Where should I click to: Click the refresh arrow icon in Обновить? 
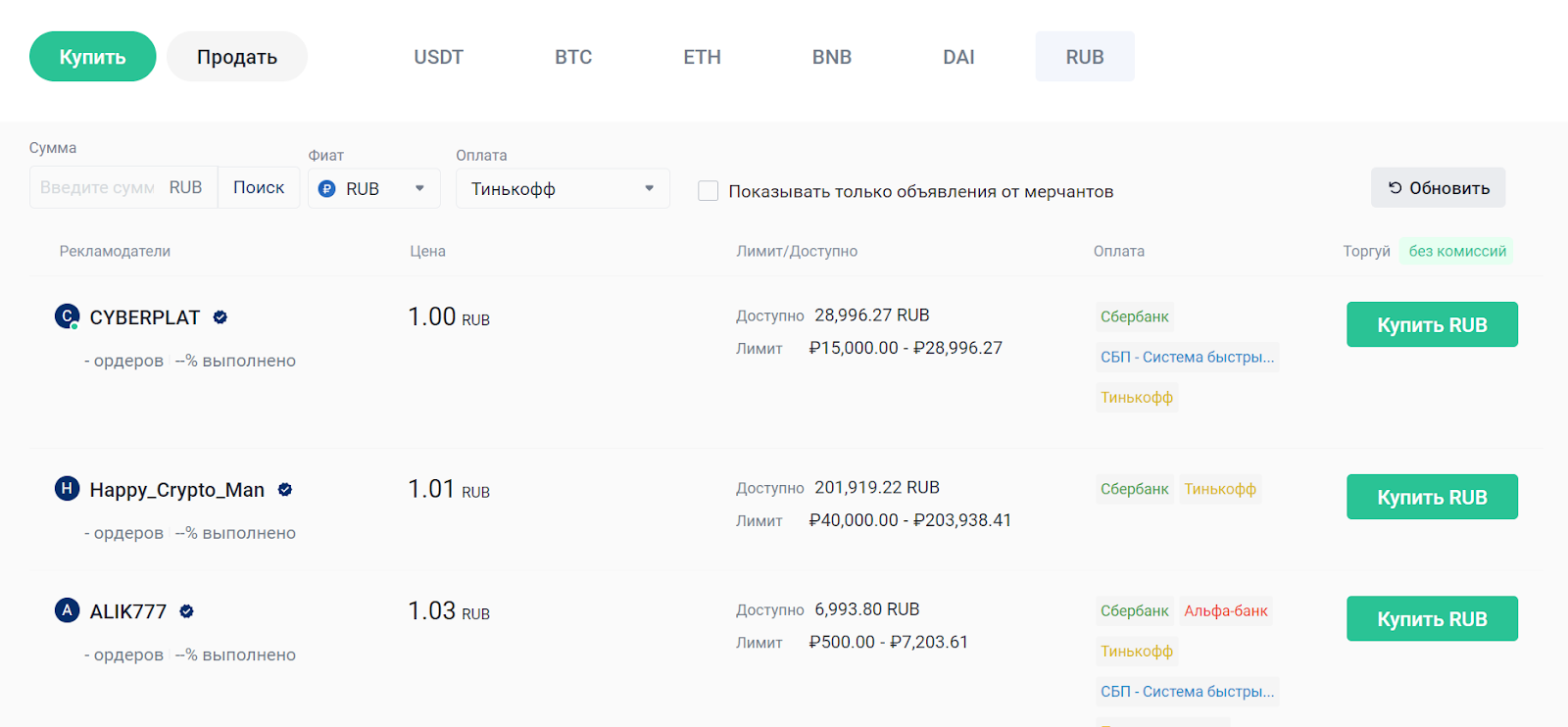tap(1395, 188)
